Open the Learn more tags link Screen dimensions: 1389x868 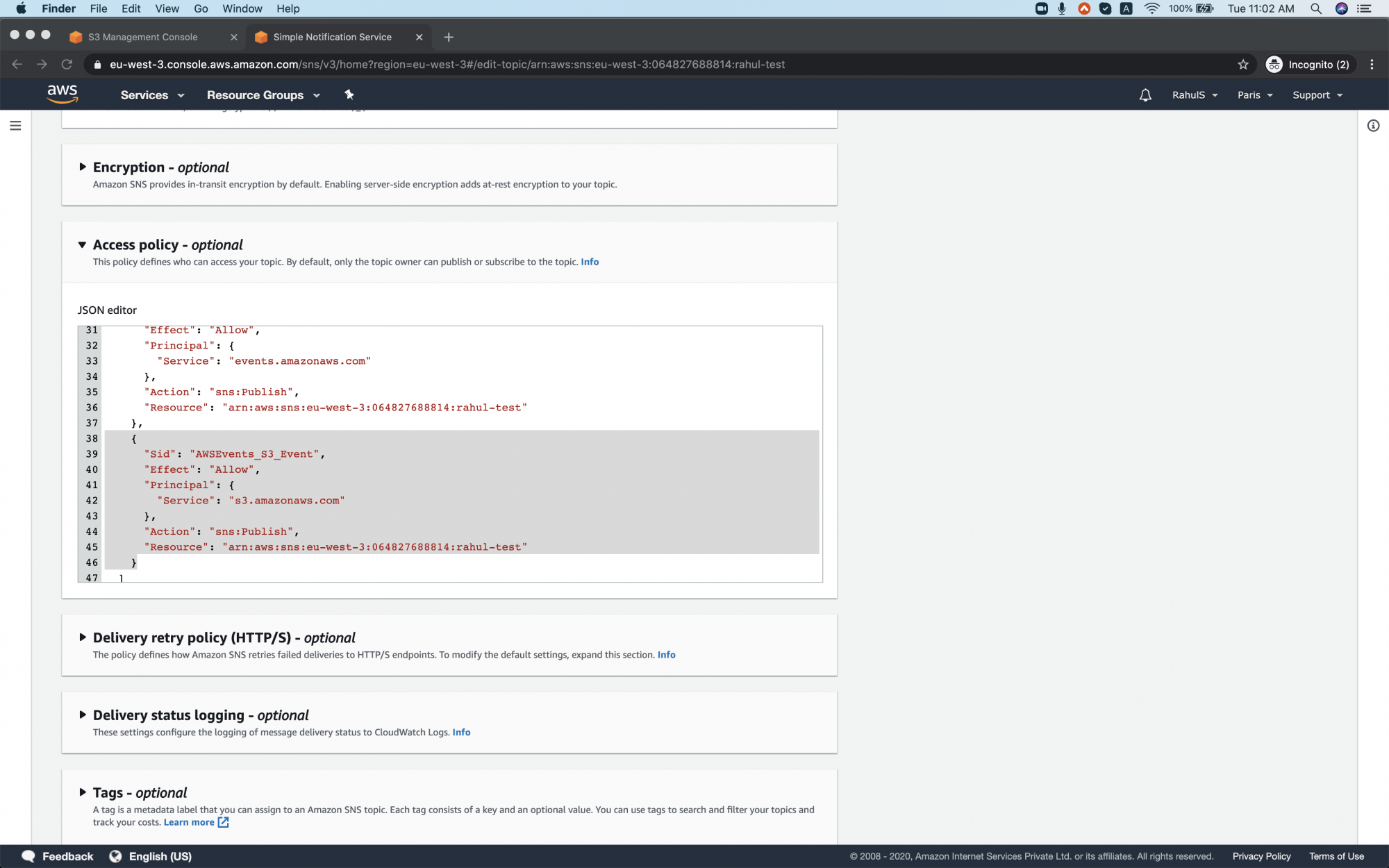point(189,822)
